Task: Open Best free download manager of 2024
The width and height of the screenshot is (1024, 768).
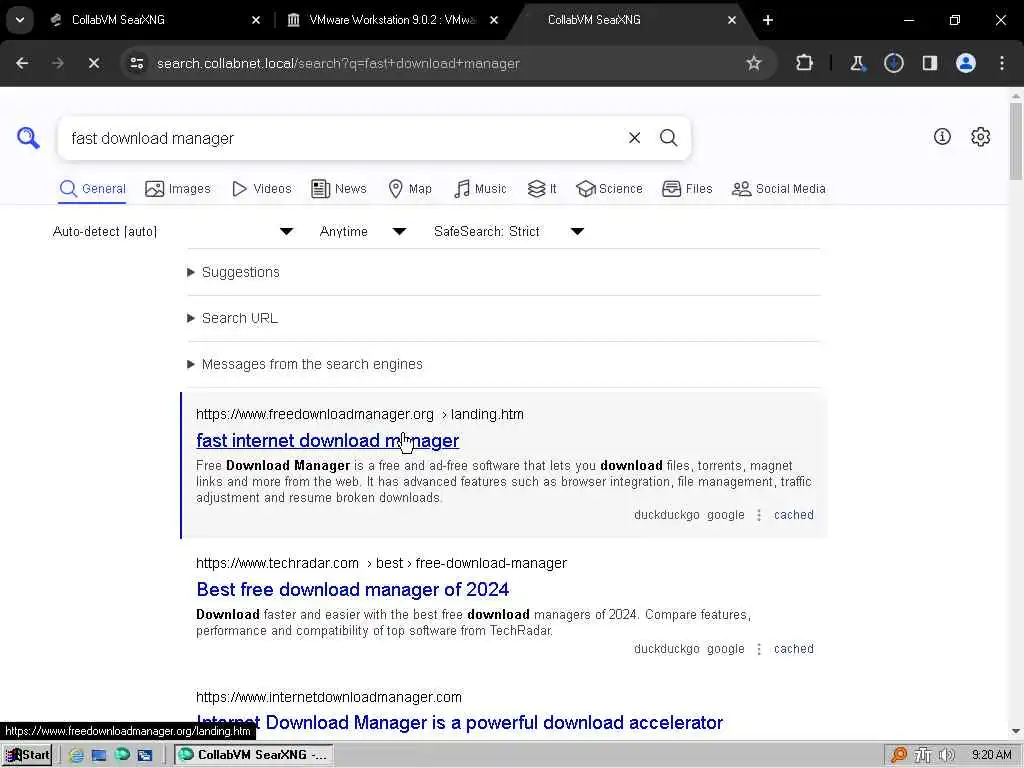Action: pos(353,590)
